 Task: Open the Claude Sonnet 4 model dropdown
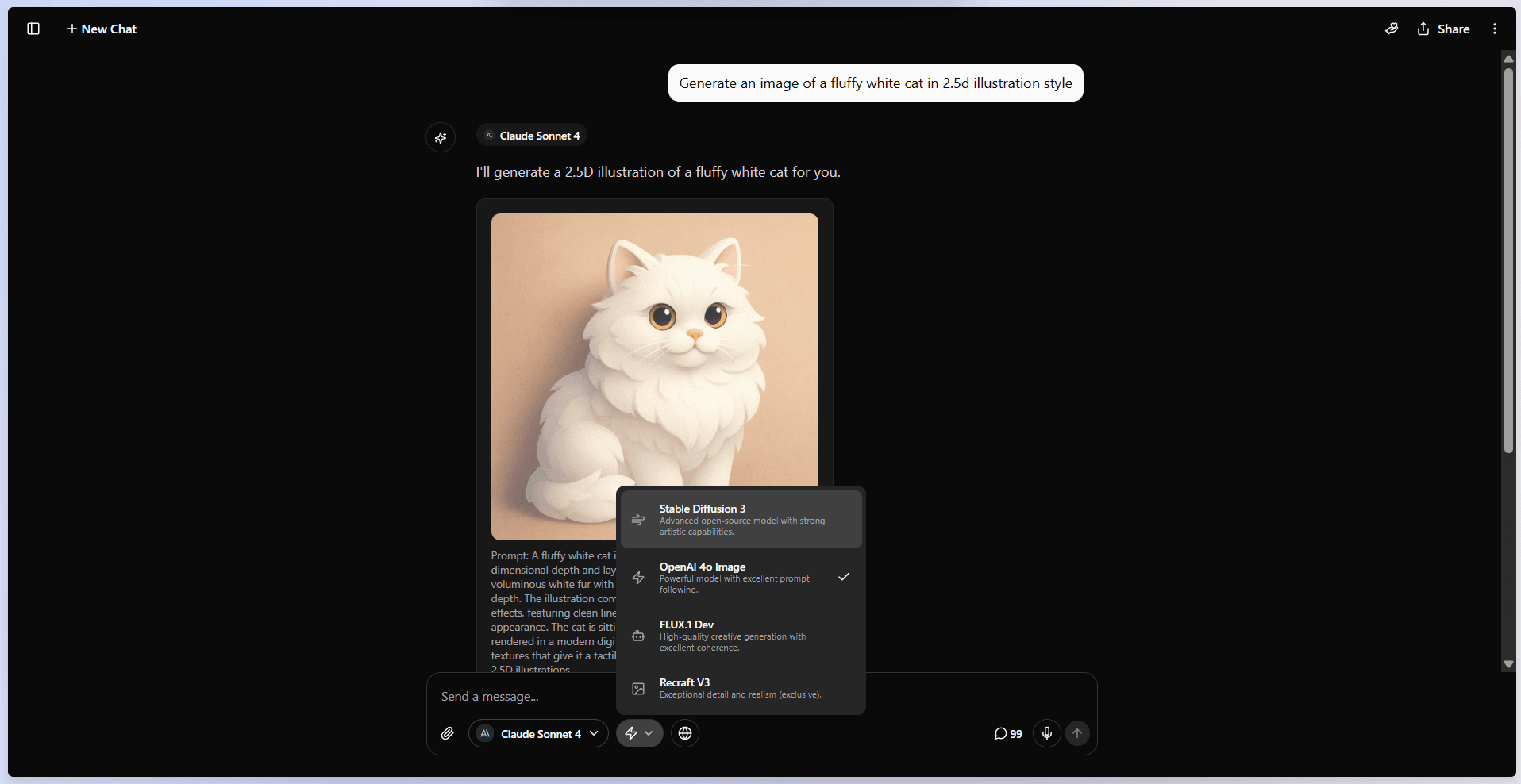coord(539,733)
